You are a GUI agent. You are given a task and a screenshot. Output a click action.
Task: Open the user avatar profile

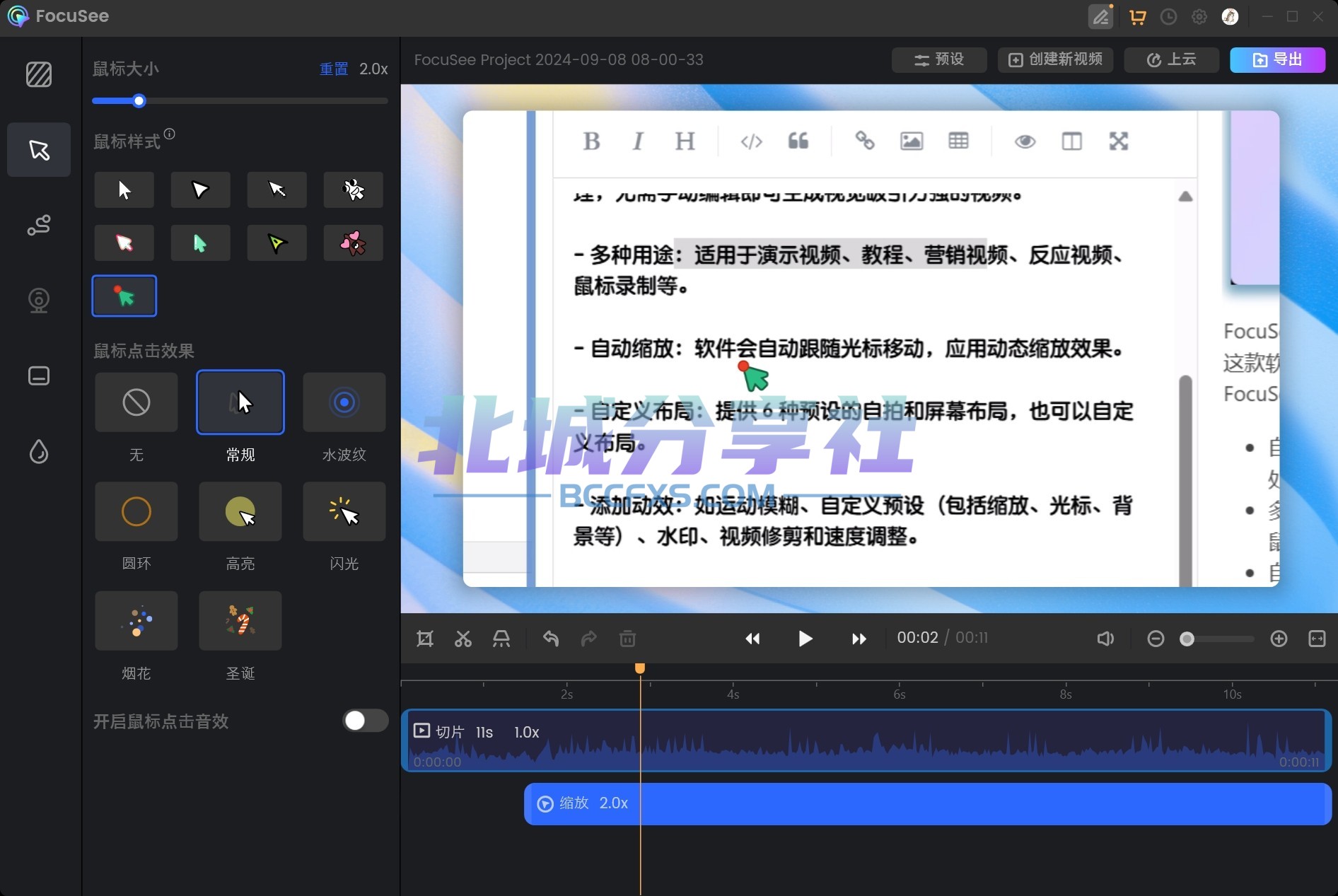[1231, 17]
